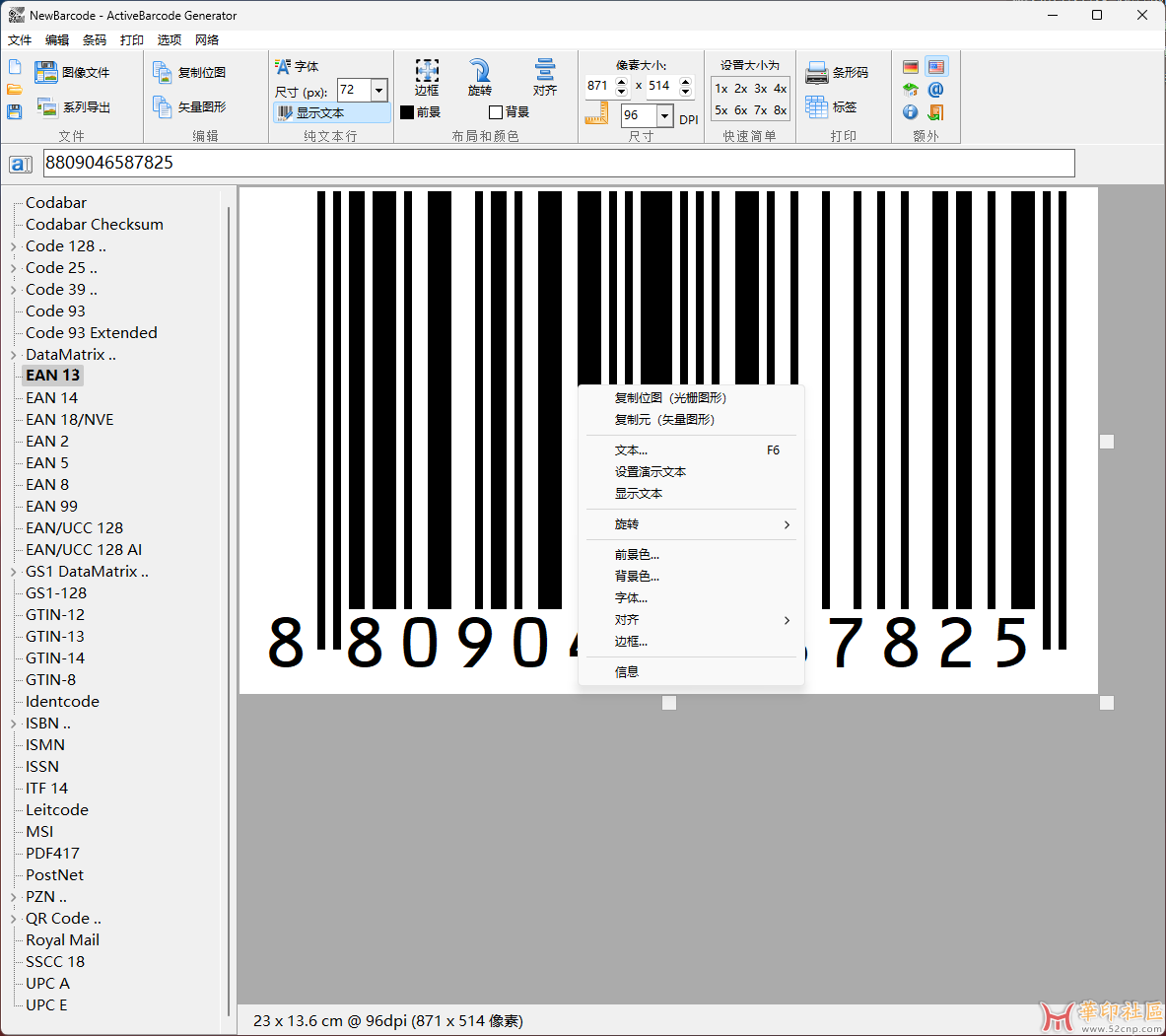Expand the QR Code tree node

tap(14, 920)
